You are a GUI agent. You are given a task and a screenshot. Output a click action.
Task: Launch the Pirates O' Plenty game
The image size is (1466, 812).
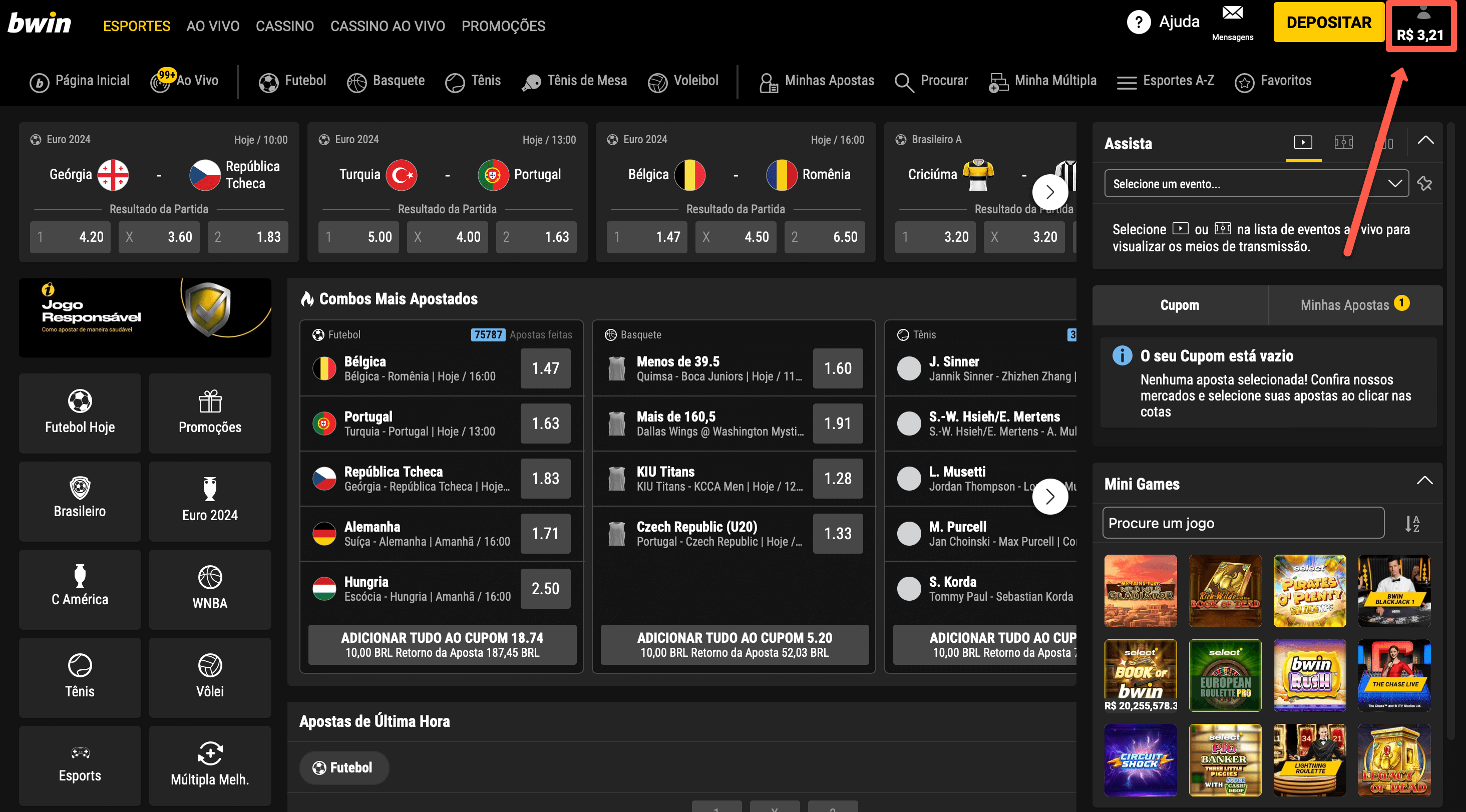point(1309,591)
